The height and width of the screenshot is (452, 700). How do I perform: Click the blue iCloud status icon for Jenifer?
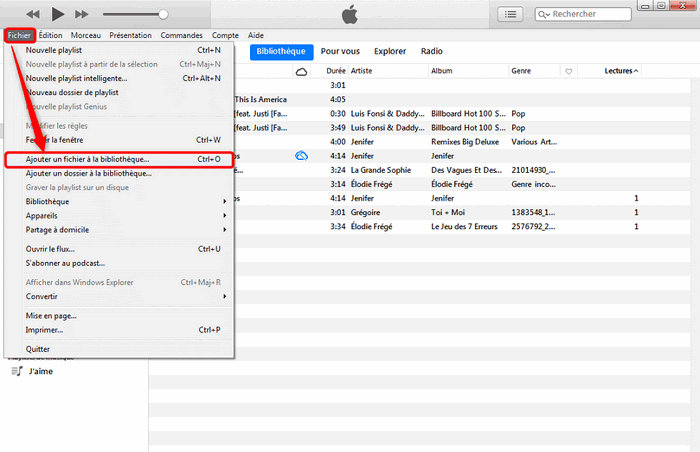302,156
